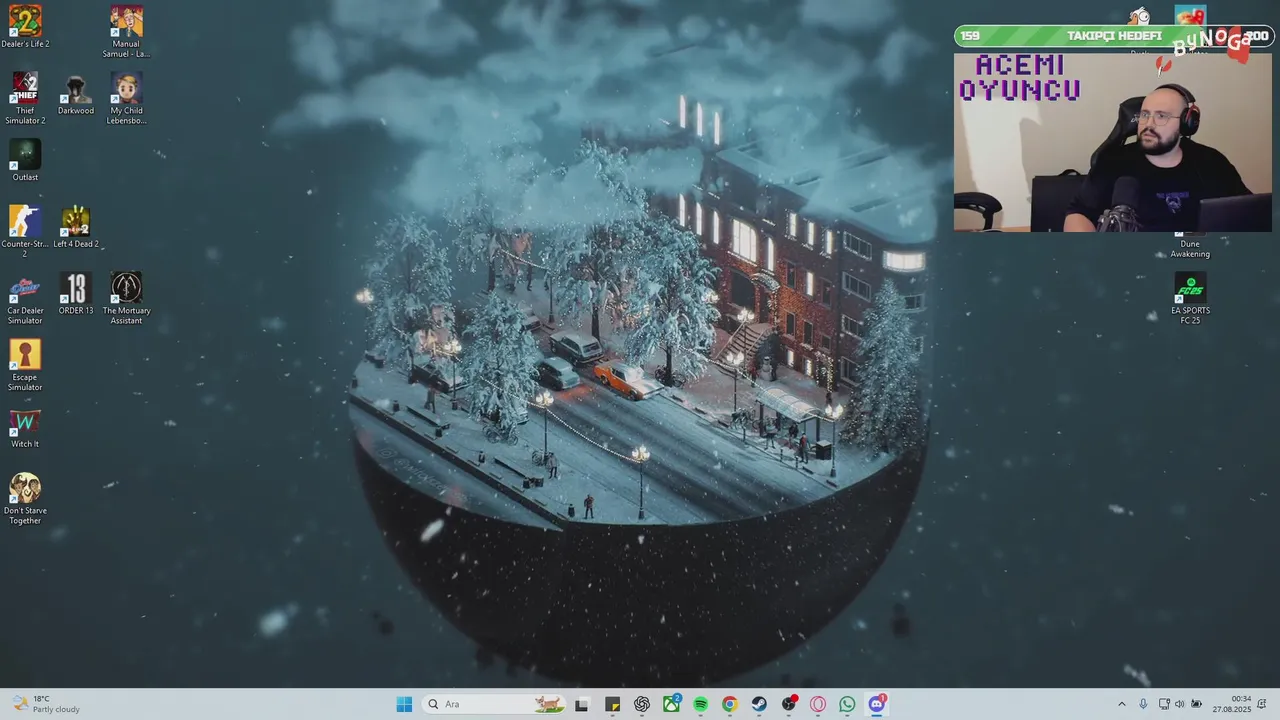Open network settings tray icon
1280x720 pixels.
click(x=1163, y=704)
